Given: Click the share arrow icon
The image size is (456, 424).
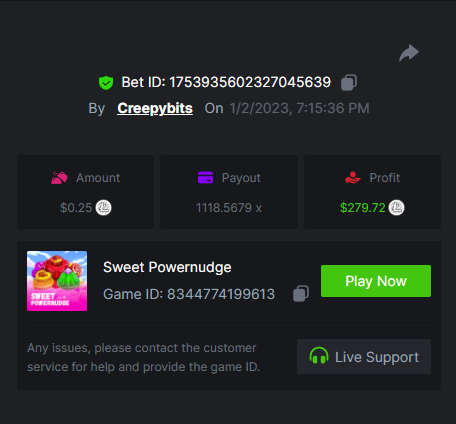Looking at the screenshot, I should [409, 53].
